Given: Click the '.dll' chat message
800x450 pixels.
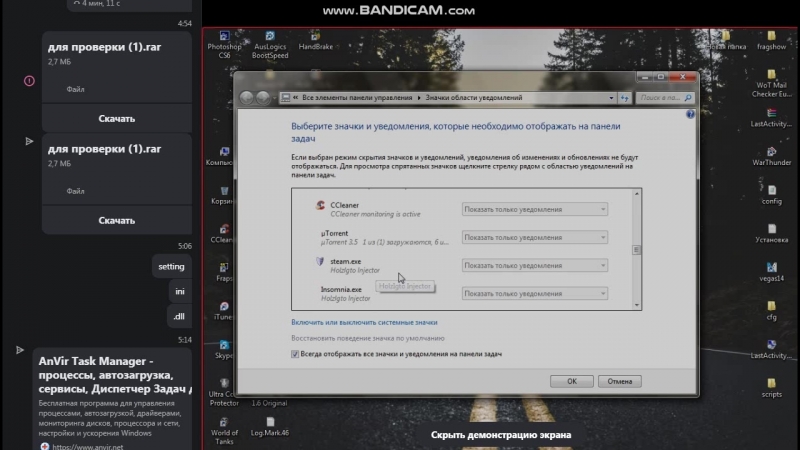Looking at the screenshot, I should point(179,316).
